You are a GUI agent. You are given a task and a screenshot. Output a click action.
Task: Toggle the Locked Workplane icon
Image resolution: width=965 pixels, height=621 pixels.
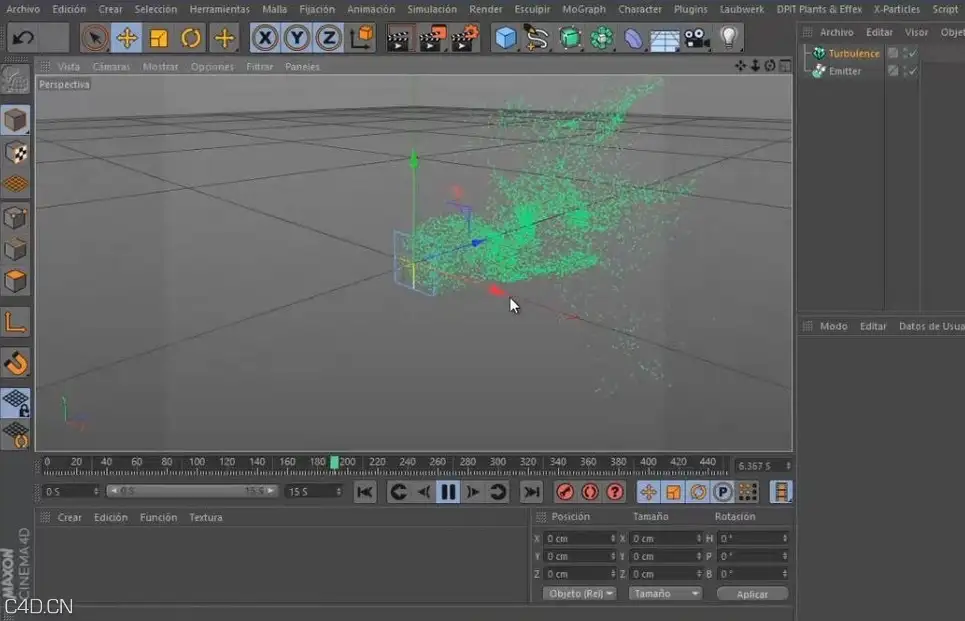15,403
